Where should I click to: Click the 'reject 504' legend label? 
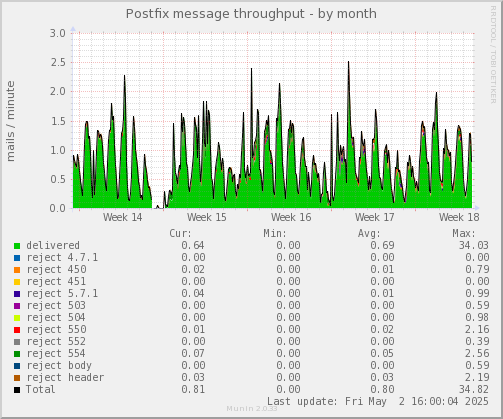tap(56, 318)
